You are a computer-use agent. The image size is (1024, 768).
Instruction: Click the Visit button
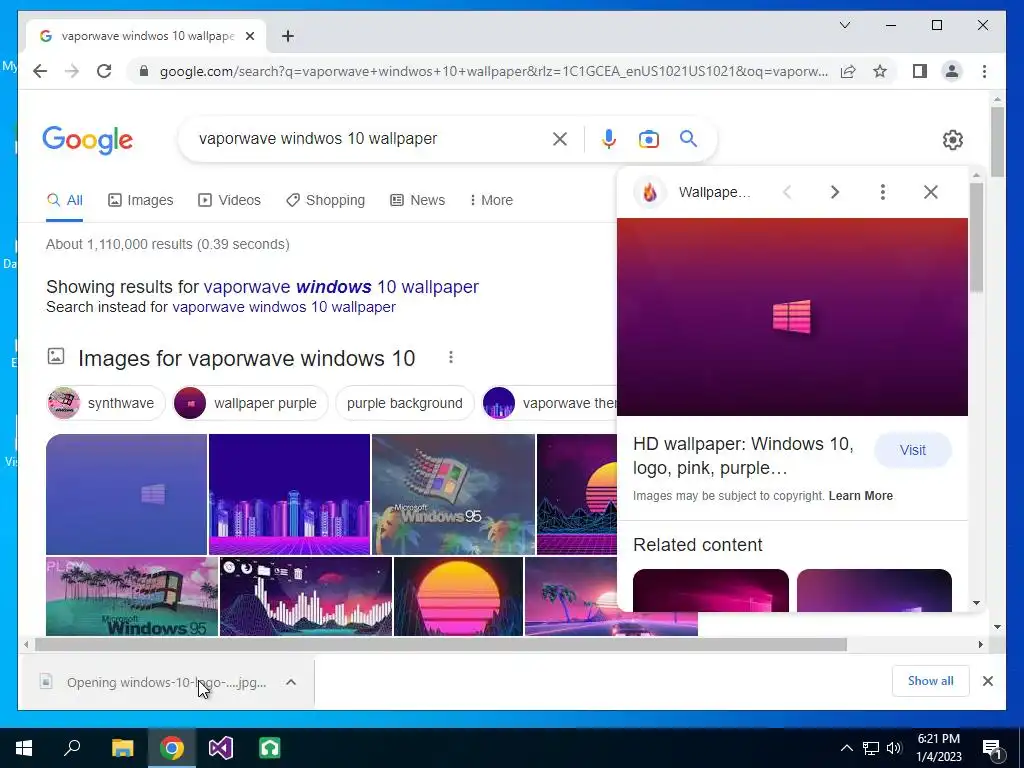coord(912,450)
